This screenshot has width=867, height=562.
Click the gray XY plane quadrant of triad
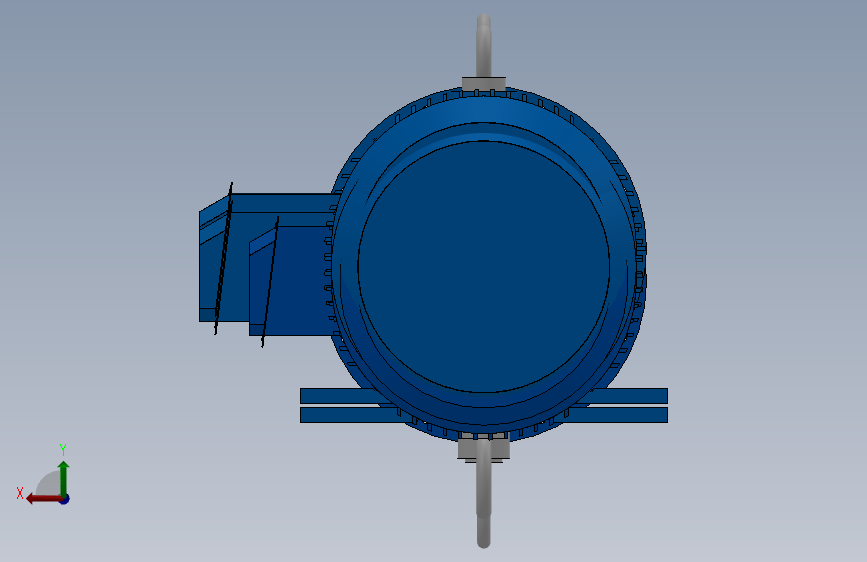click(49, 485)
